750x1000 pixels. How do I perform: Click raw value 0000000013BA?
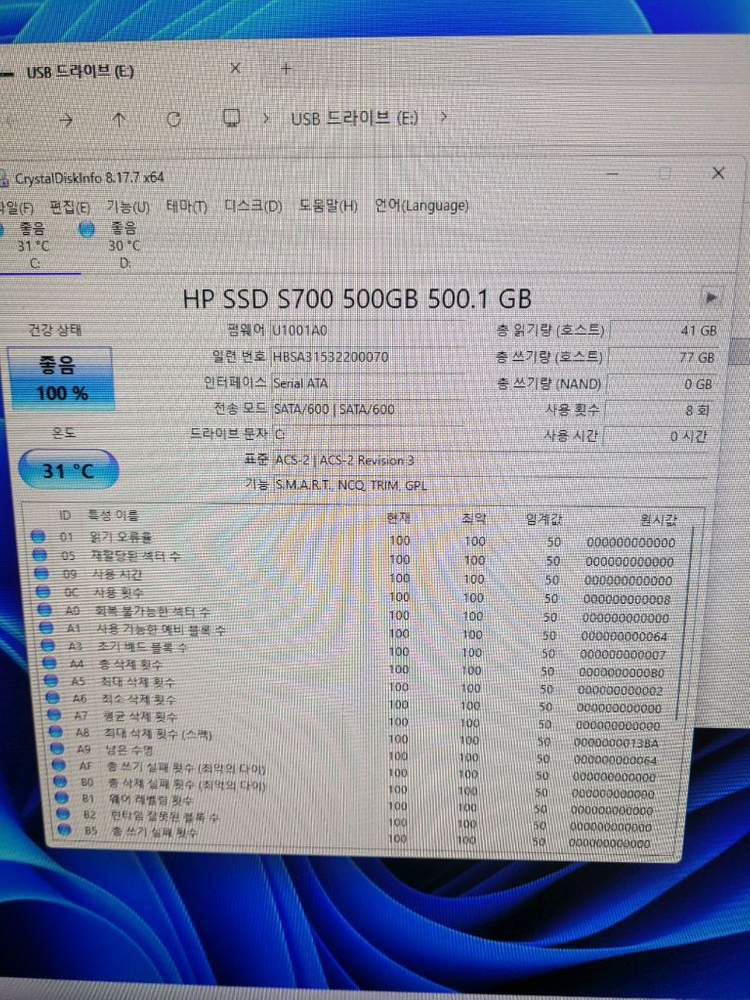tap(616, 743)
